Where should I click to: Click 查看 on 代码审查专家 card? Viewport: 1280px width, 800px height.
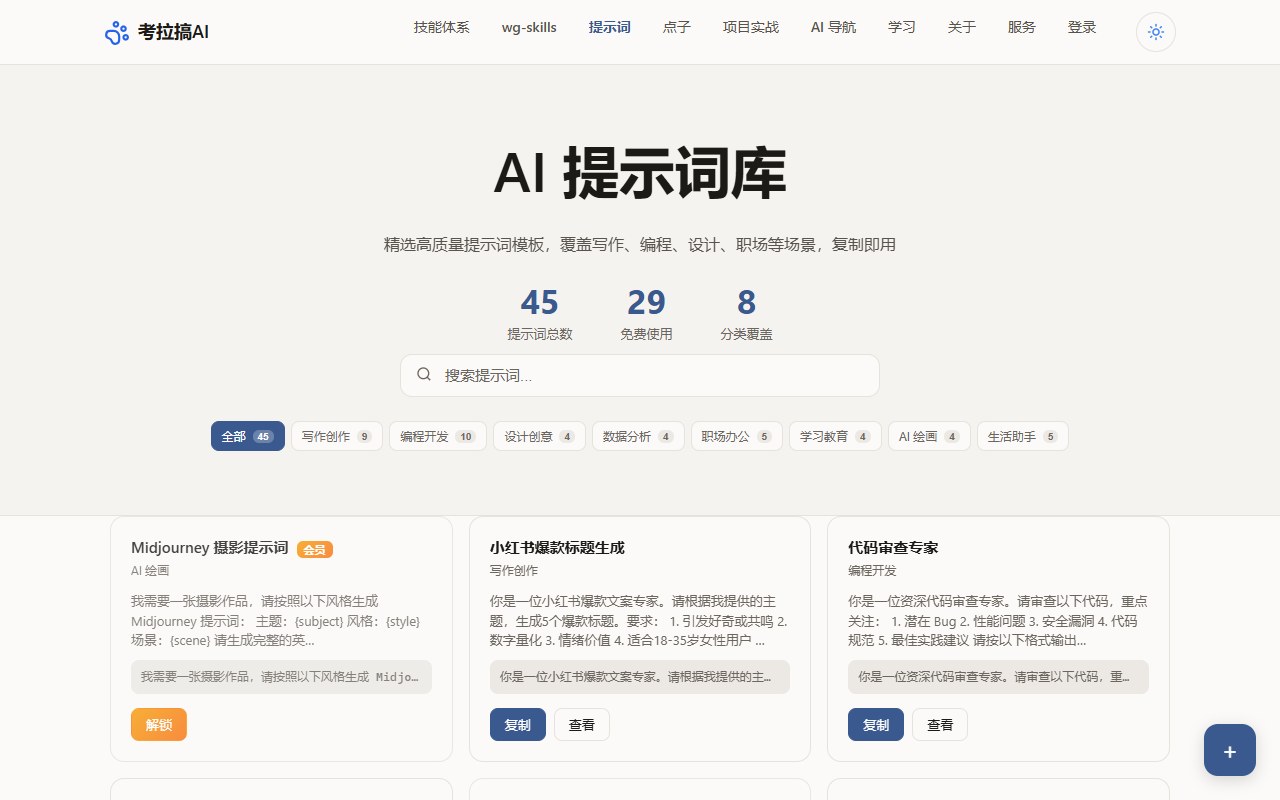(x=940, y=725)
